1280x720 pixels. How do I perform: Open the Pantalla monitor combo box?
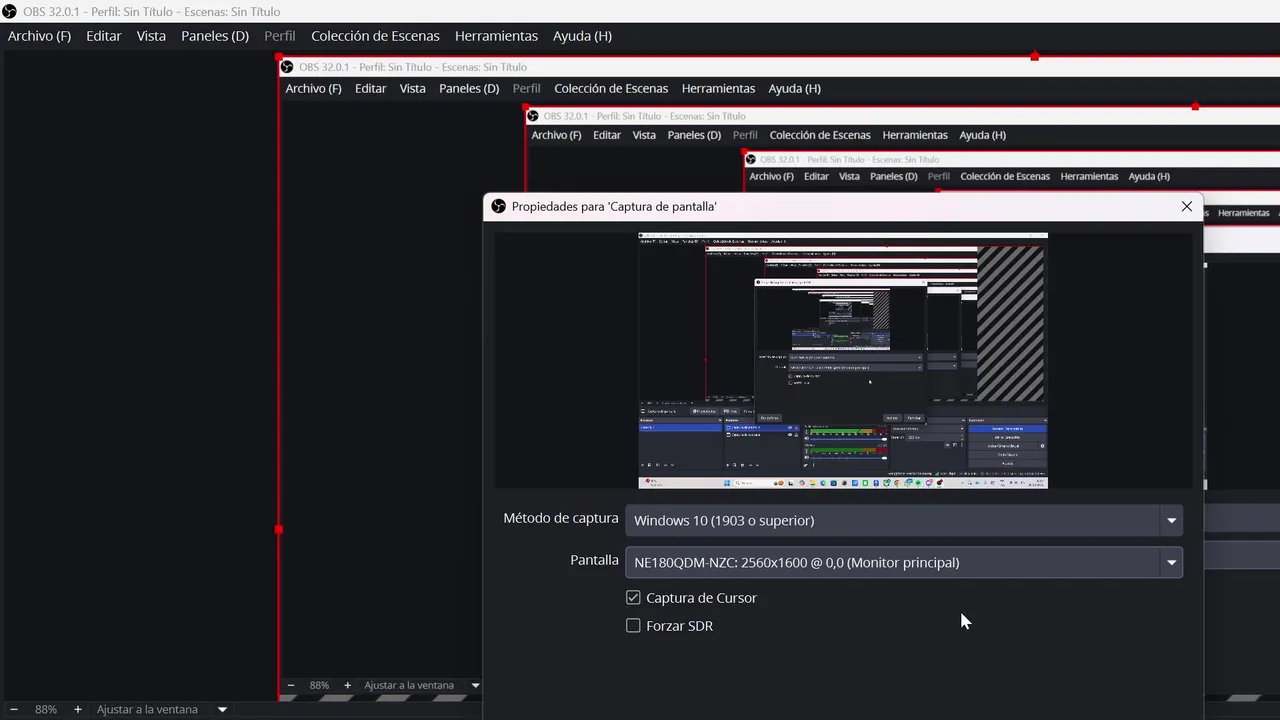tap(904, 562)
